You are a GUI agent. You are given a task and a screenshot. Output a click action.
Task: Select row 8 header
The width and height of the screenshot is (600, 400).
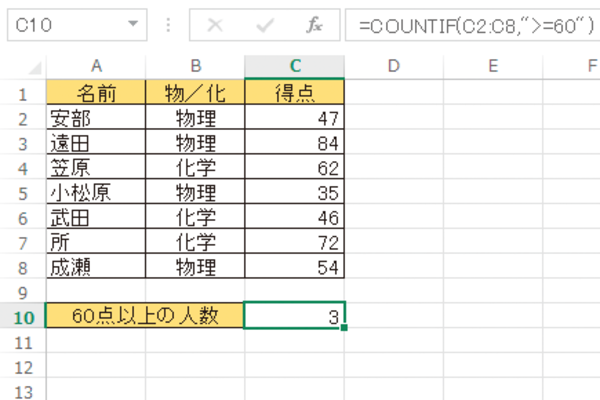[x=23, y=266]
